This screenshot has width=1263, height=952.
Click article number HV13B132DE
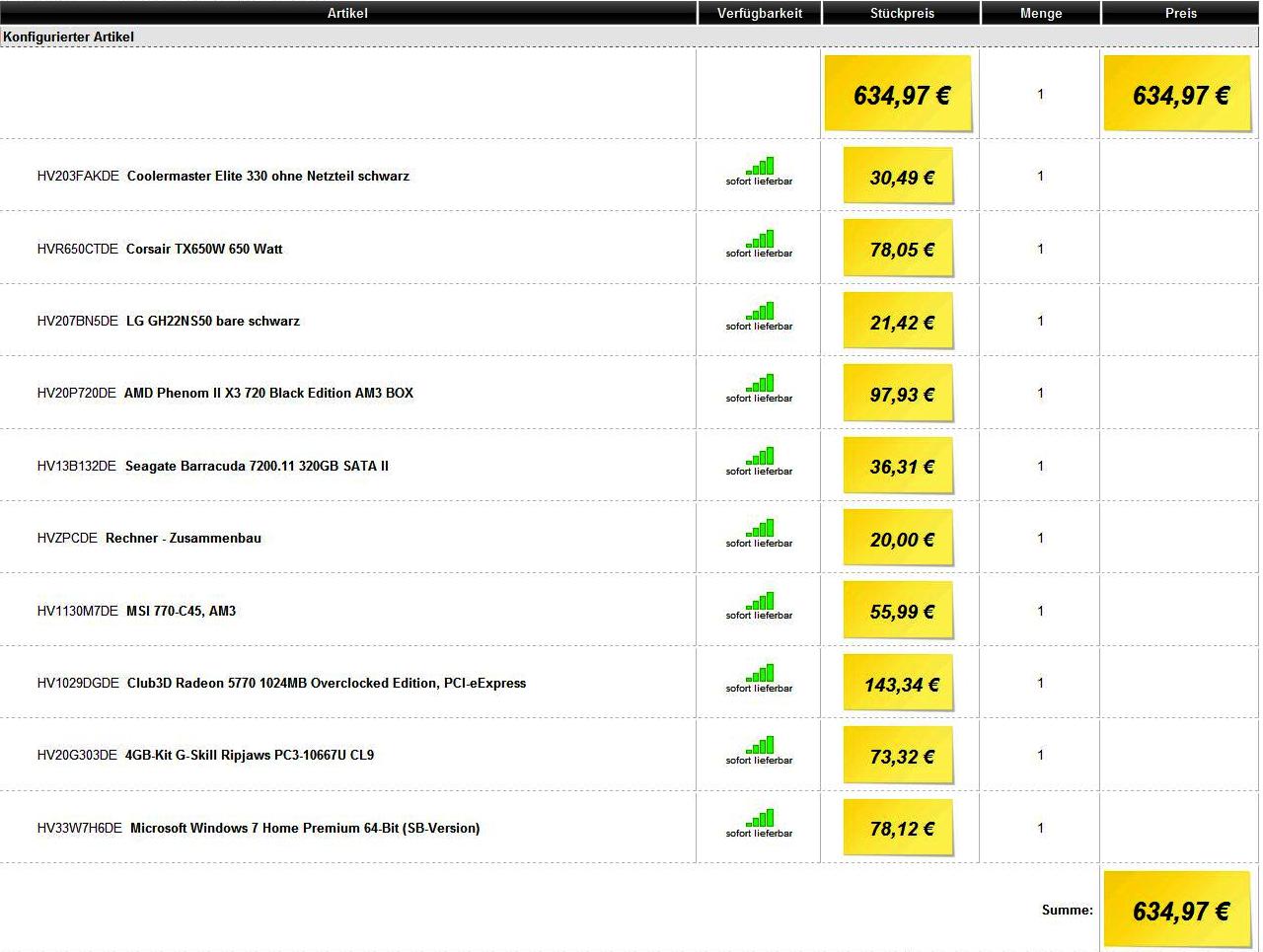pyautogui.click(x=77, y=466)
